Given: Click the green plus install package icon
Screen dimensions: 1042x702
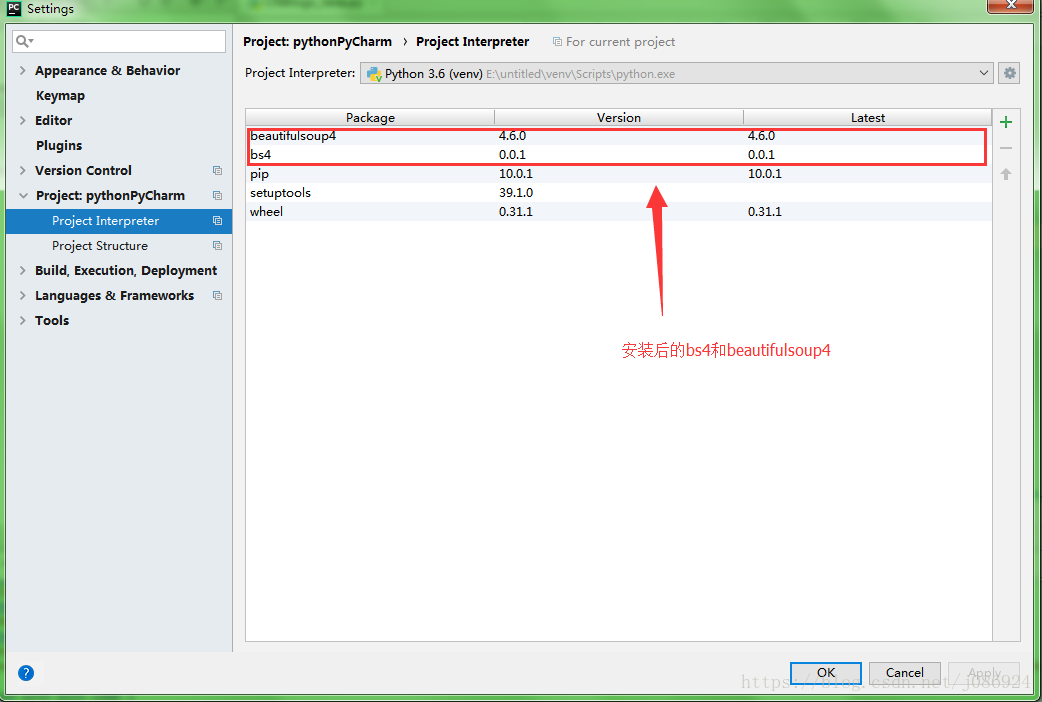Looking at the screenshot, I should 1006,122.
